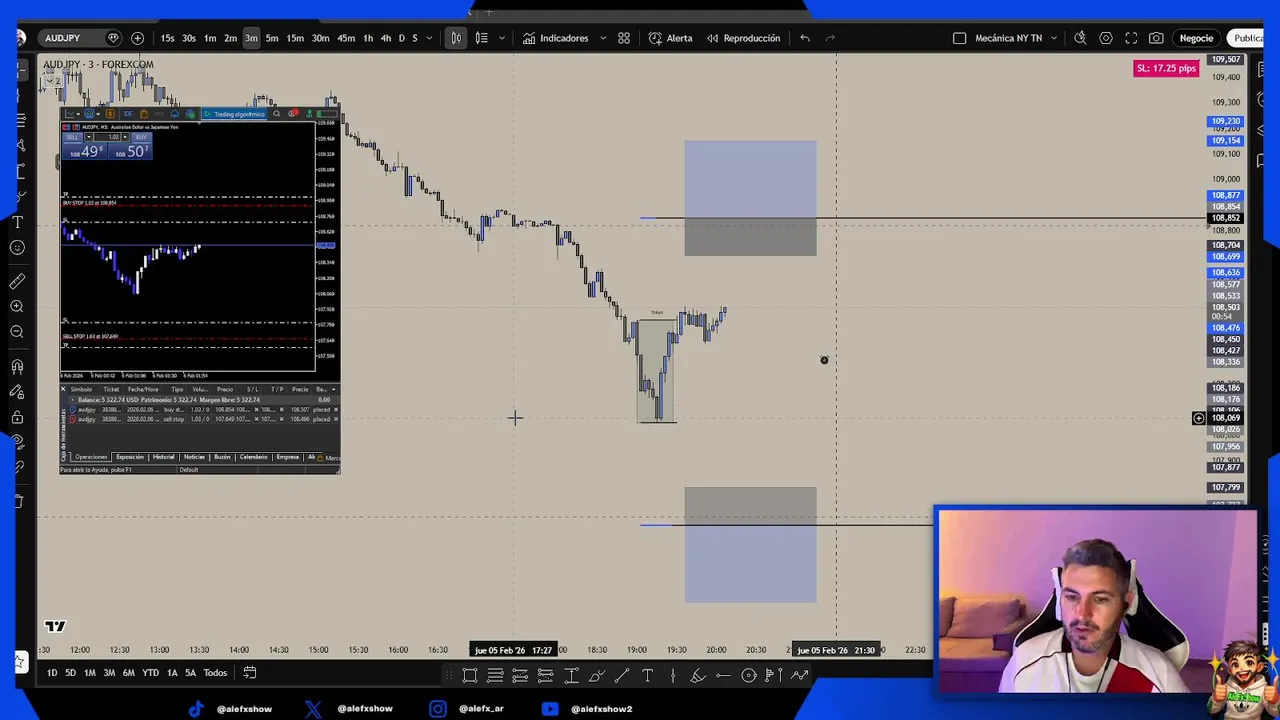The image size is (1280, 720).
Task: Select the S weekly timeframe
Action: pyautogui.click(x=415, y=38)
